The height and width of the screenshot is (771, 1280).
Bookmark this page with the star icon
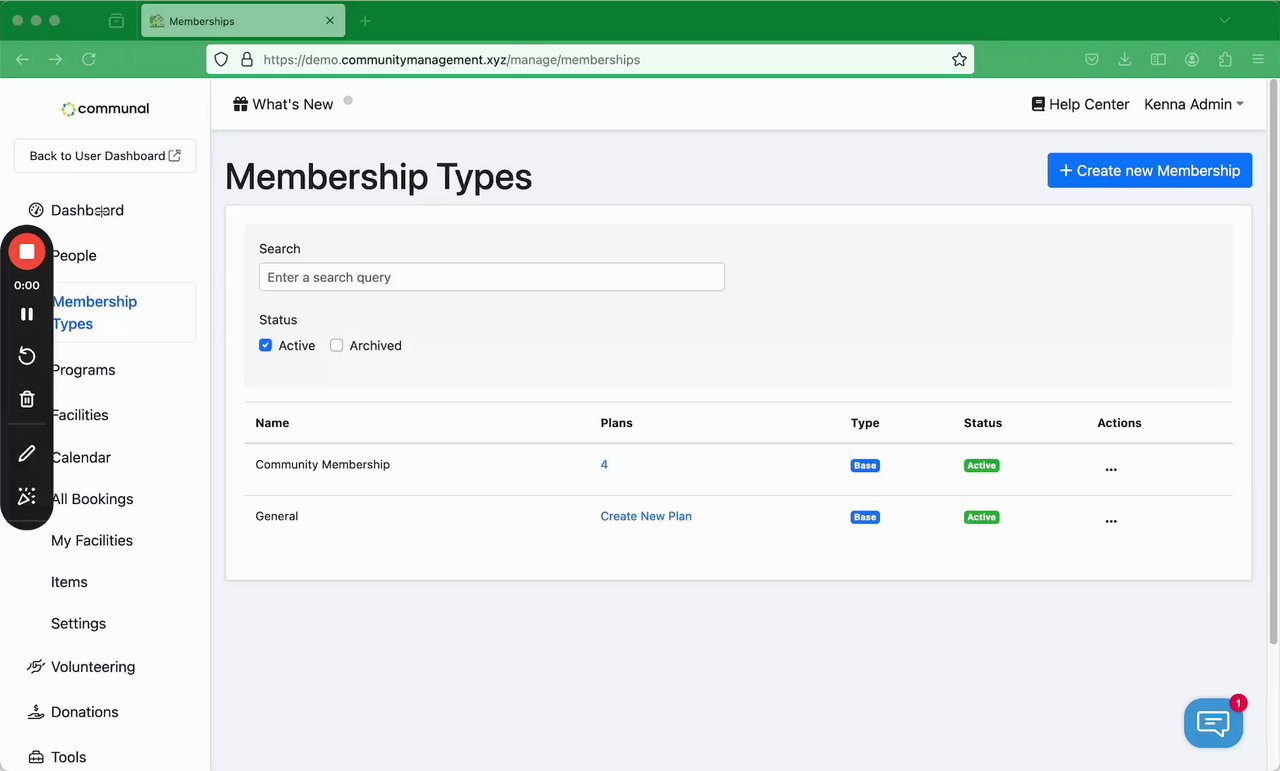click(x=959, y=60)
